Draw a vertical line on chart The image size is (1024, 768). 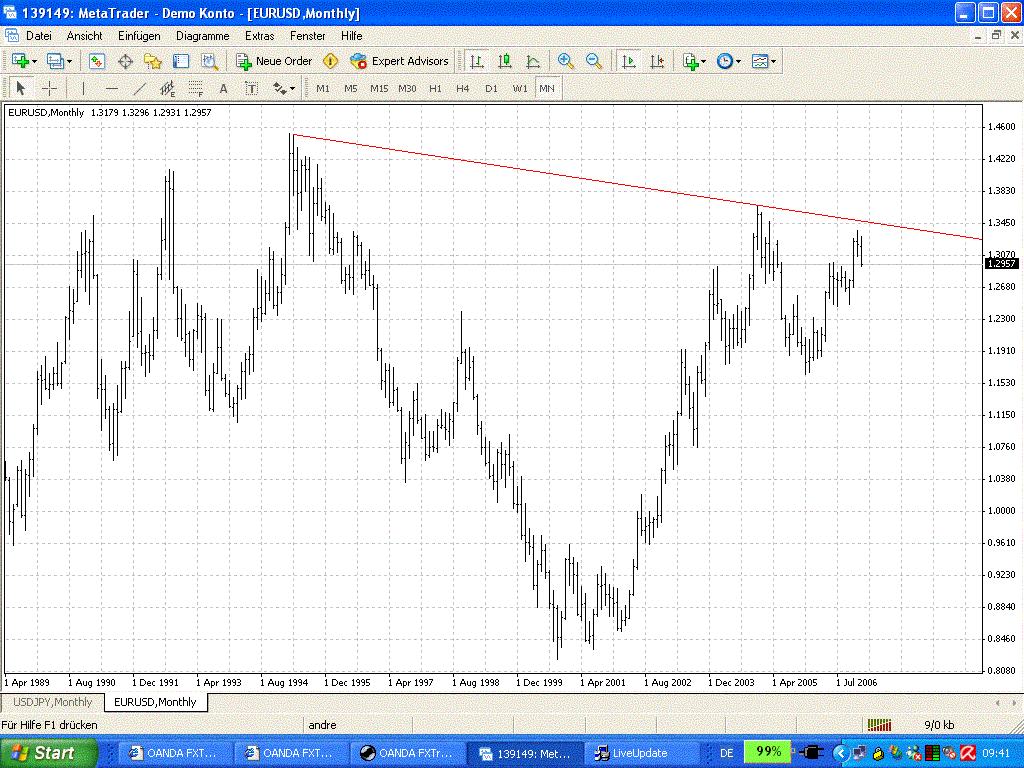pos(83,88)
